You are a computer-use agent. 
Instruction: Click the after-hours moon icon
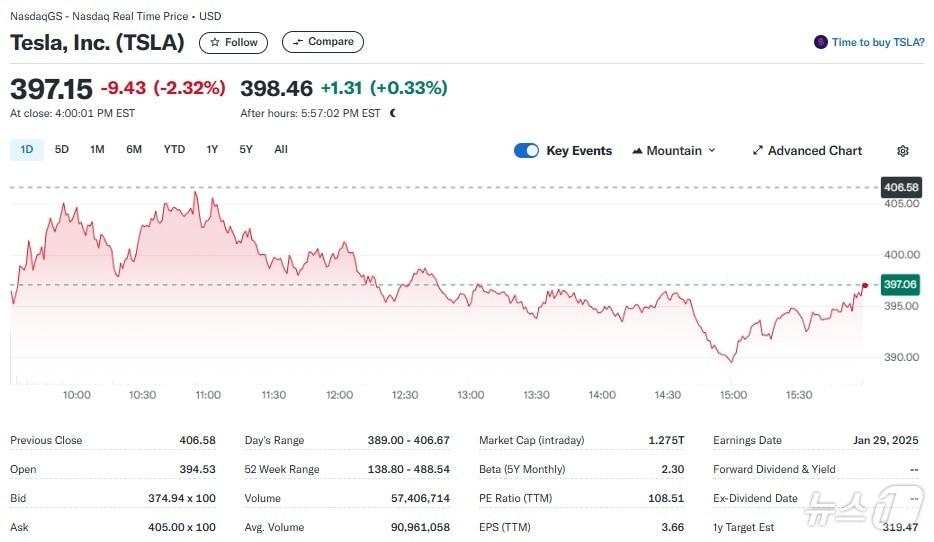(393, 113)
